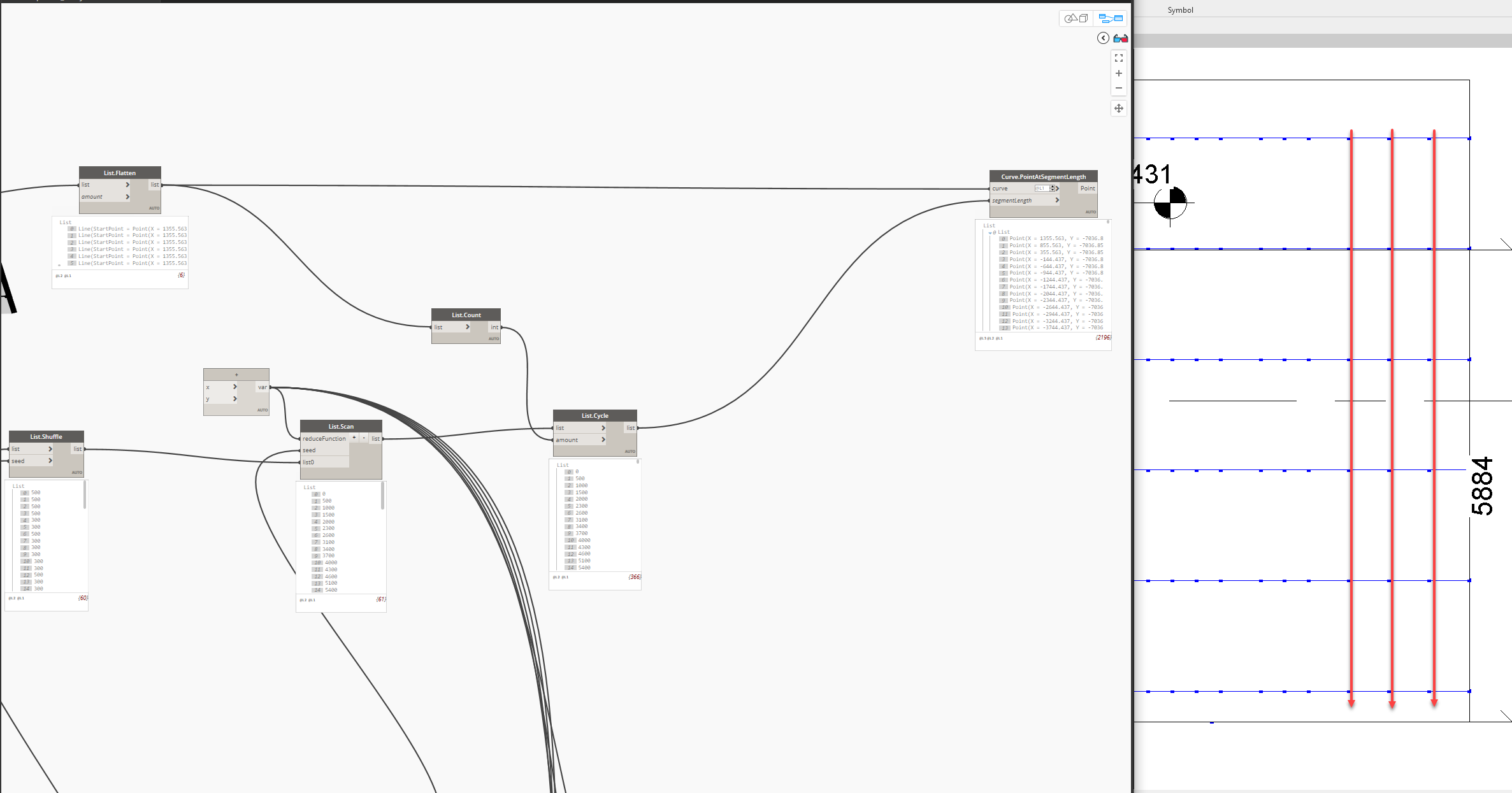1512x793 pixels.
Task: Click the Point output port
Action: tap(1087, 189)
